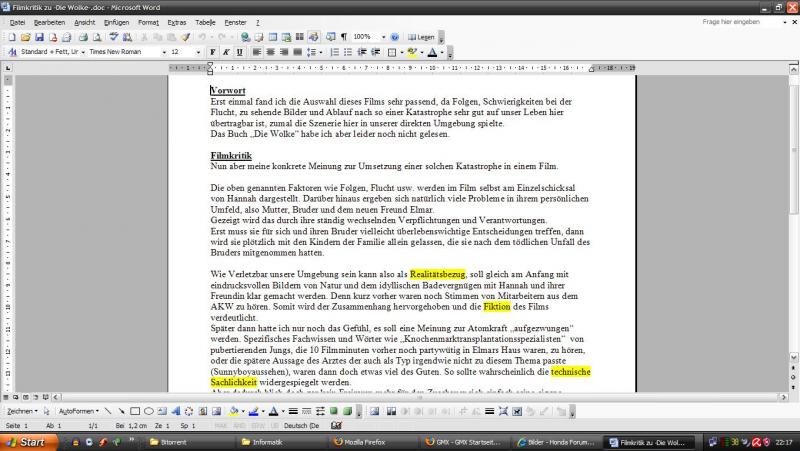
Task: Toggle the show paragraph marks button
Action: click(344, 37)
